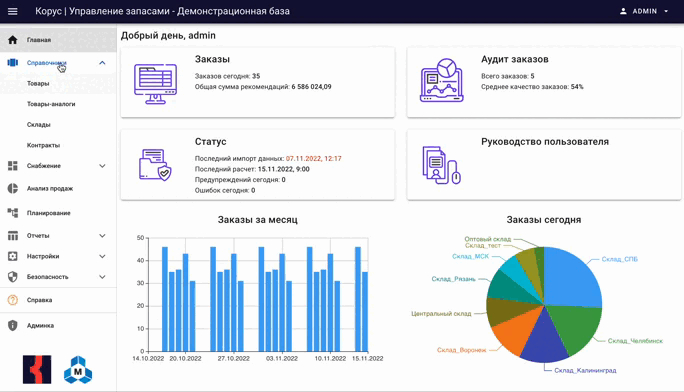Expand the Безопасность section chevron
The image size is (684, 392).
(102, 277)
